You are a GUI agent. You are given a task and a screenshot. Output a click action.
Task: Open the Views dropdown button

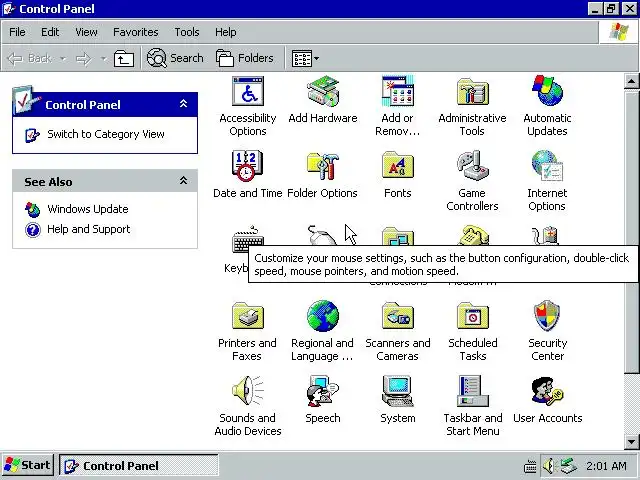coord(305,58)
